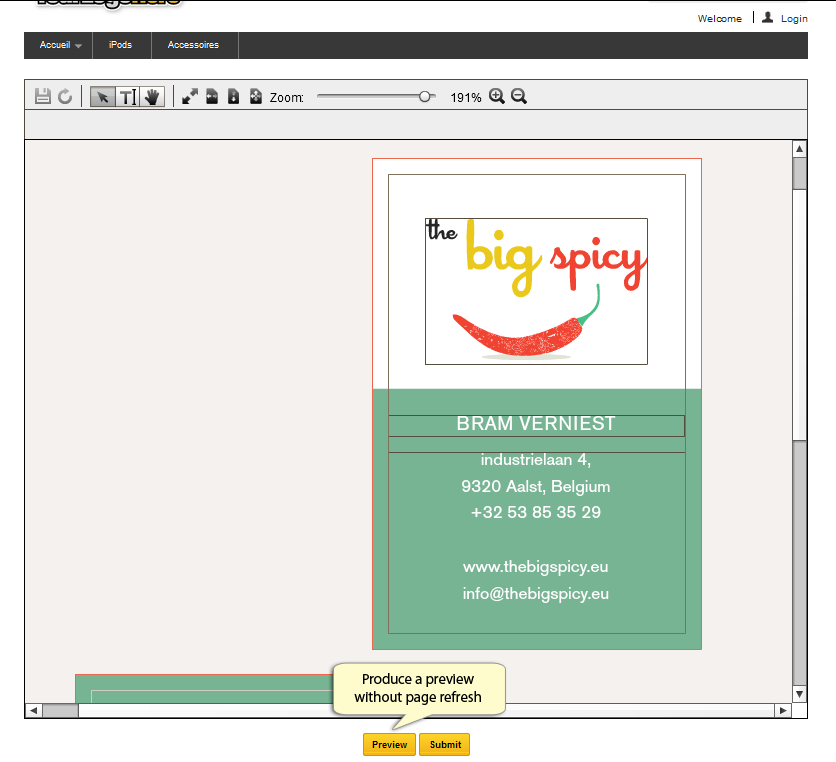The height and width of the screenshot is (762, 836).
Task: Click the vertical scrollbar up arrow
Action: 799,149
